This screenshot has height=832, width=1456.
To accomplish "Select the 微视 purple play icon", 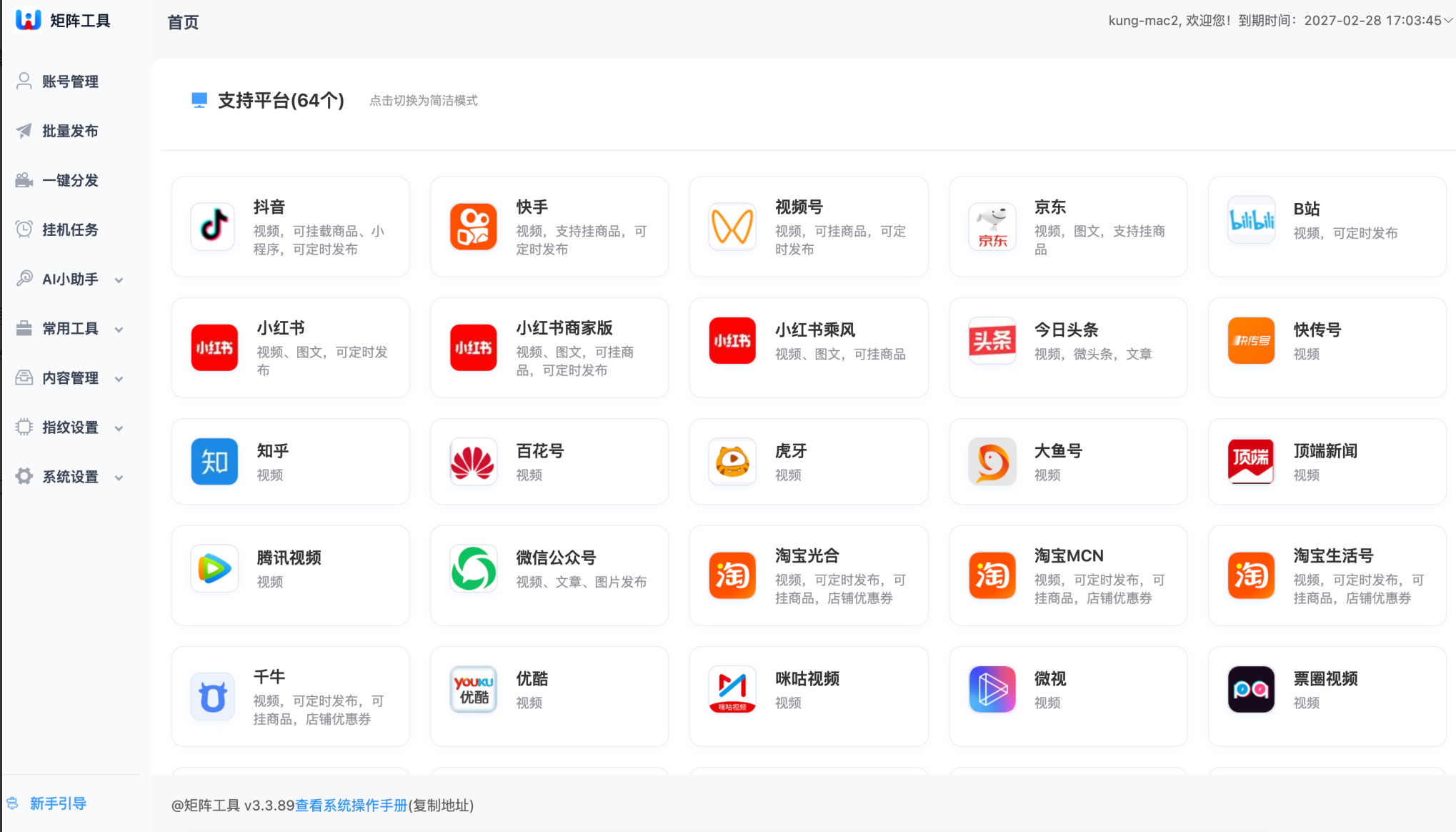I will [992, 690].
